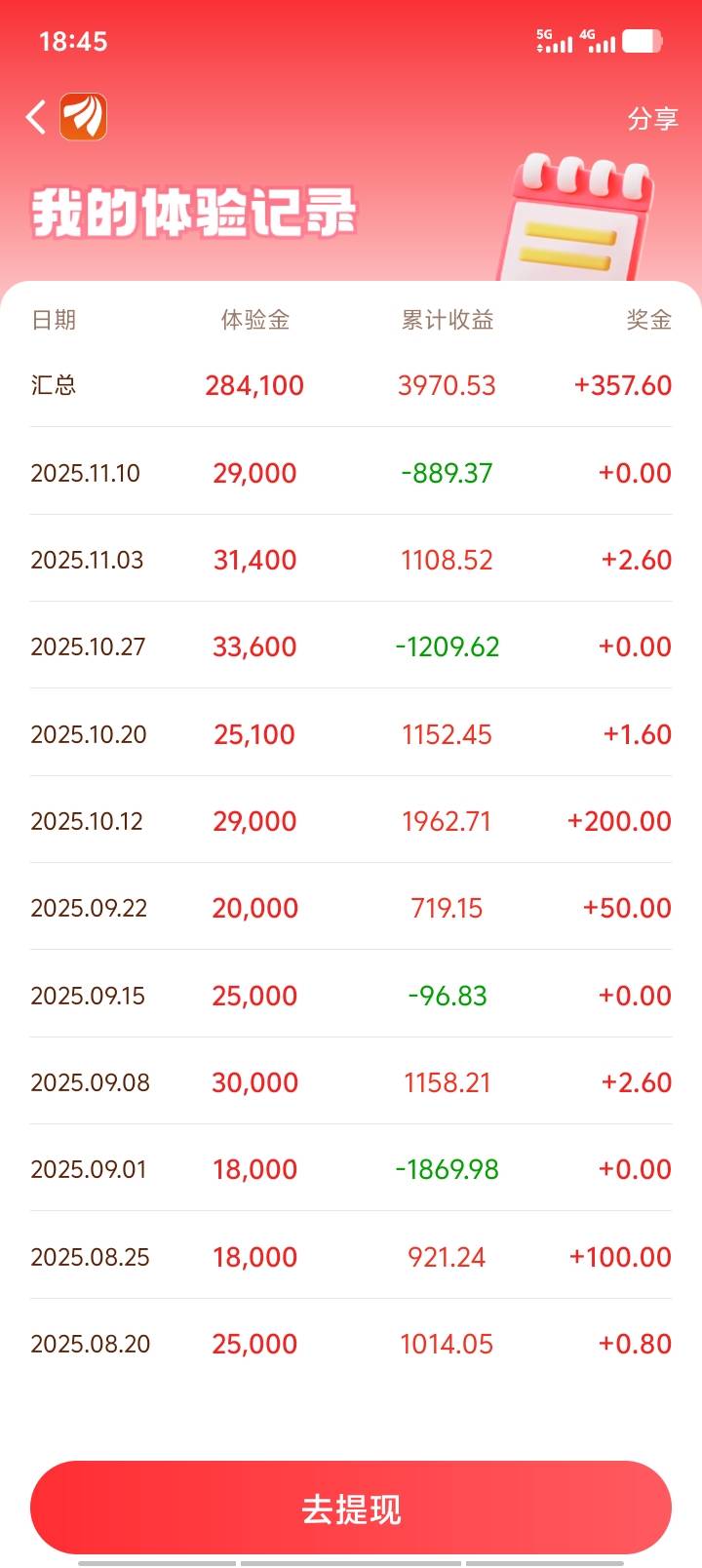The image size is (702, 1568).
Task: Tap the 5G signal indicator
Action: point(554,41)
